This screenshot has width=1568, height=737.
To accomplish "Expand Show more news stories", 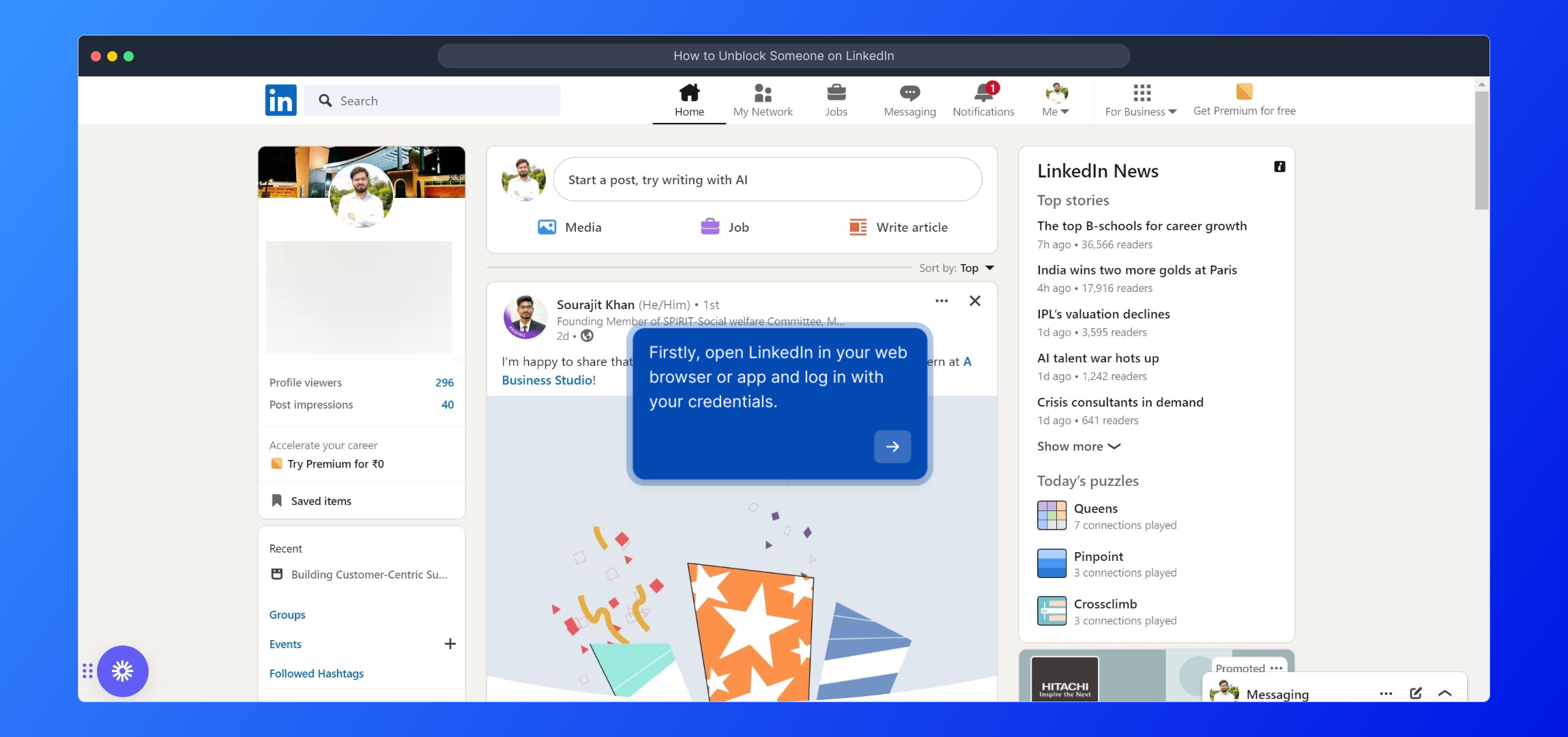I will click(x=1078, y=446).
